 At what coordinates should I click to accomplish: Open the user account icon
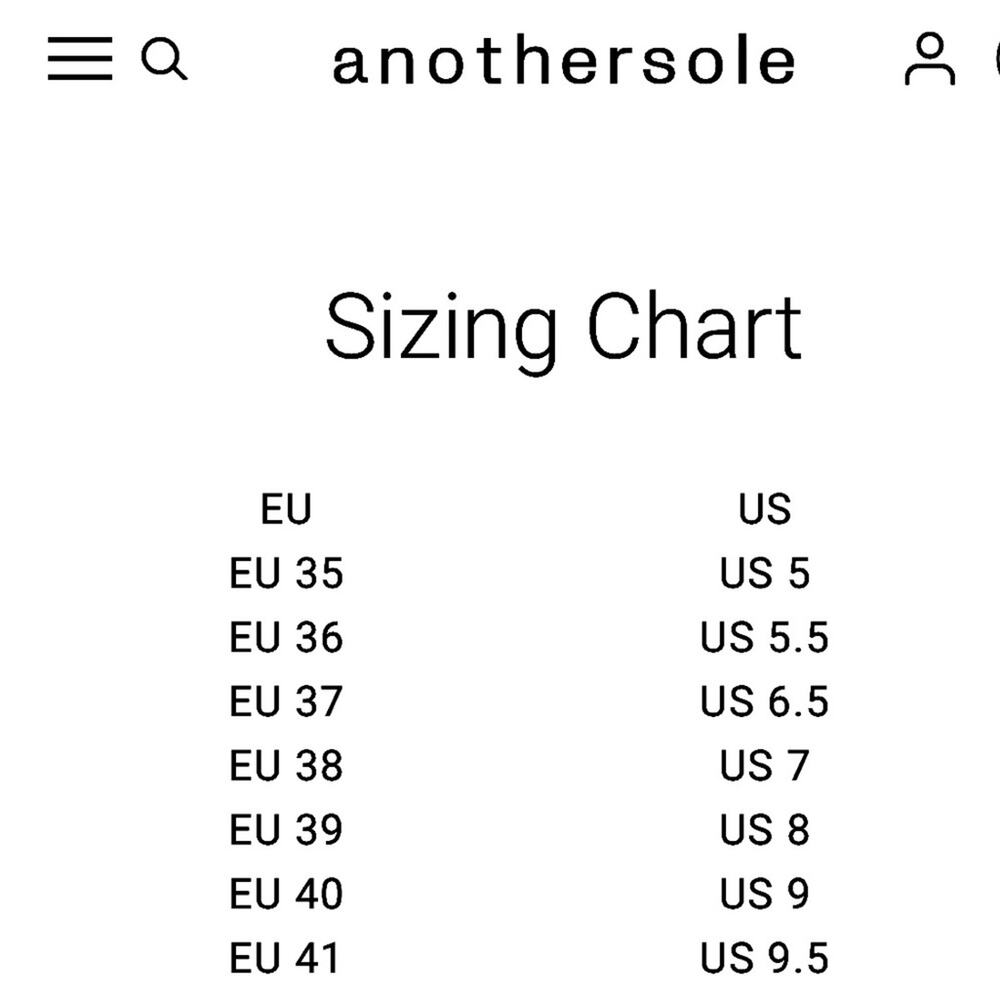[930, 59]
